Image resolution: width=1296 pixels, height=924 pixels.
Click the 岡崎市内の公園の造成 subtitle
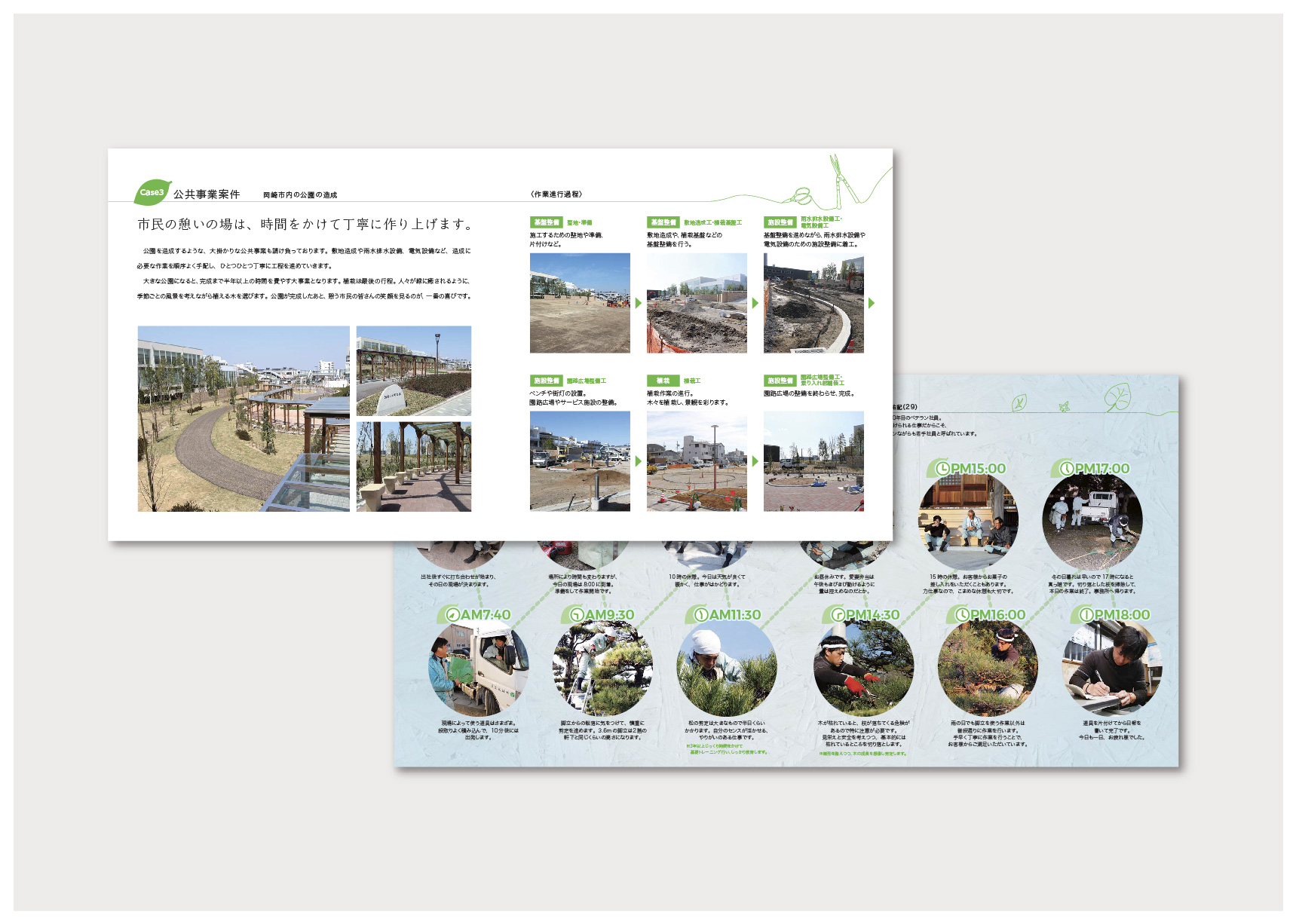pyautogui.click(x=300, y=195)
